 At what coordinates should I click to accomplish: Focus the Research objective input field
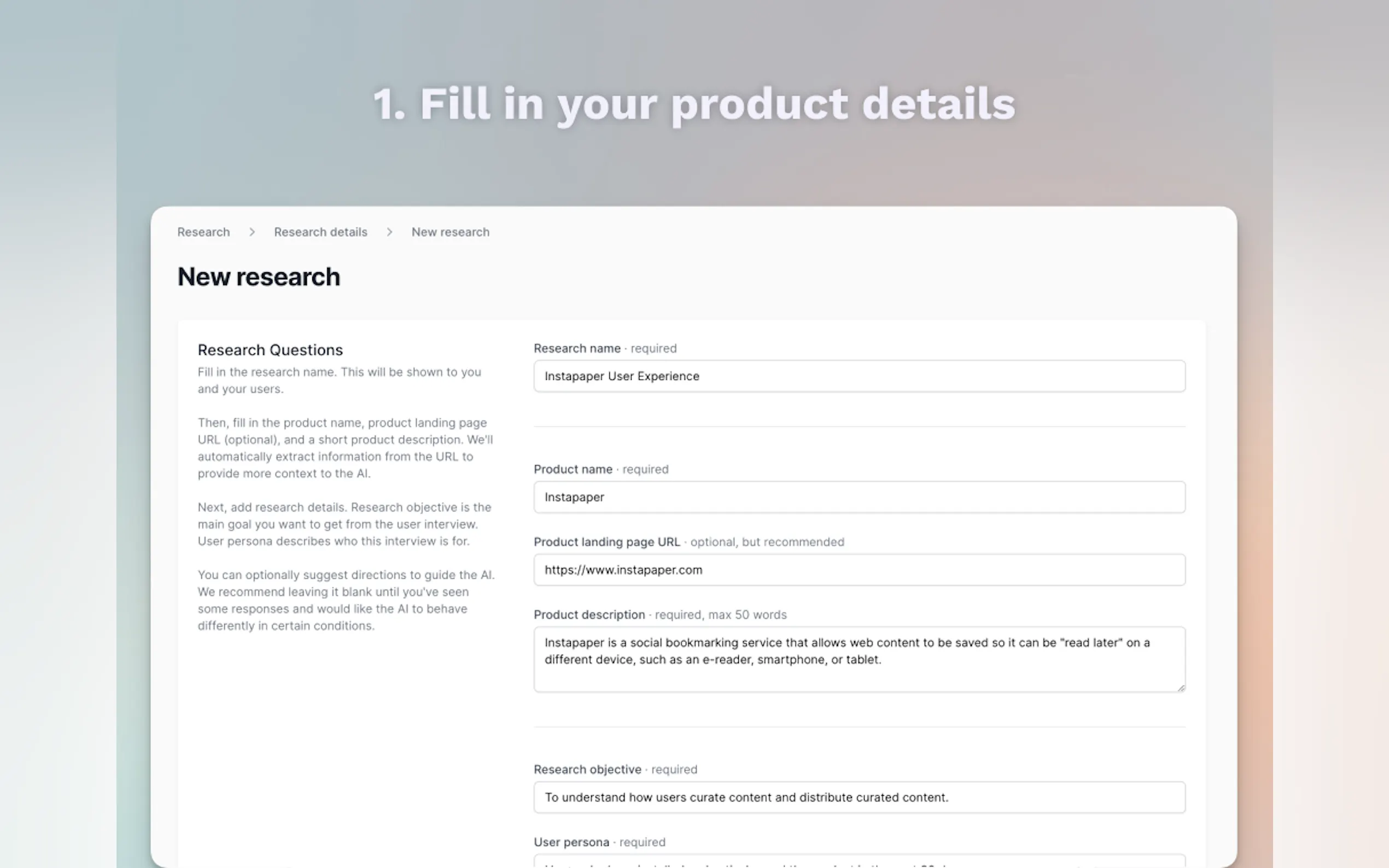click(x=859, y=797)
